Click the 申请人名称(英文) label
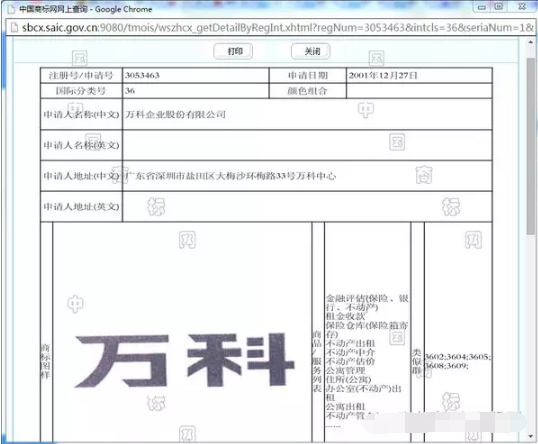The width and height of the screenshot is (538, 444). point(81,145)
